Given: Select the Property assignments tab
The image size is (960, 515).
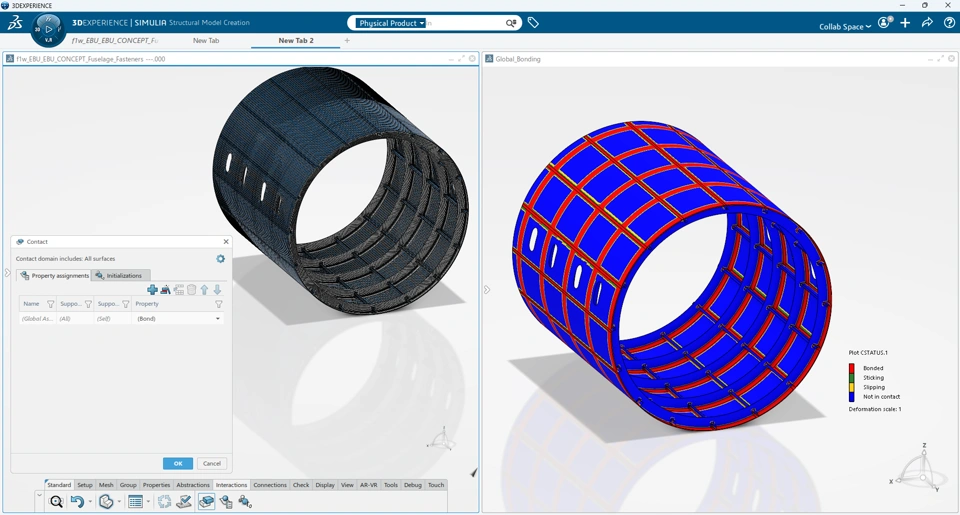Looking at the screenshot, I should coord(54,276).
